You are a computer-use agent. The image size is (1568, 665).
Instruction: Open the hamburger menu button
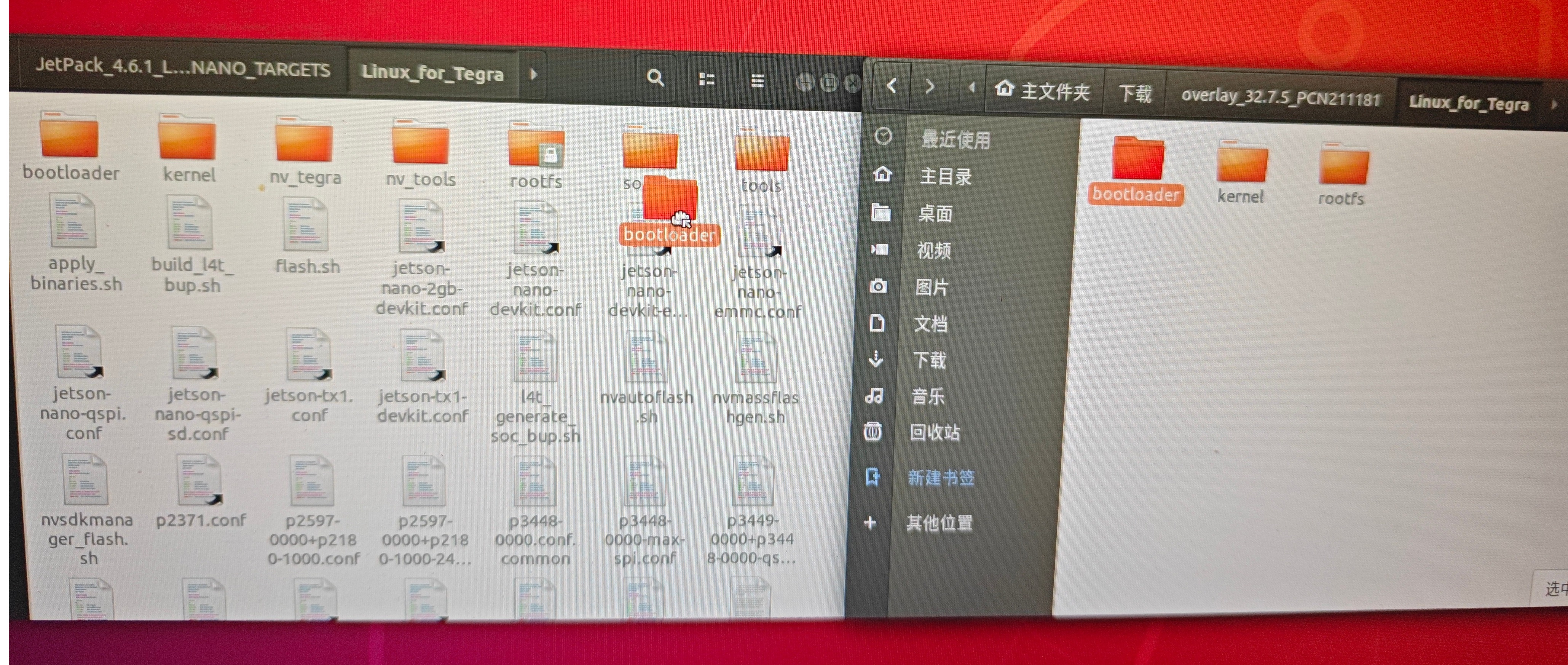point(757,80)
